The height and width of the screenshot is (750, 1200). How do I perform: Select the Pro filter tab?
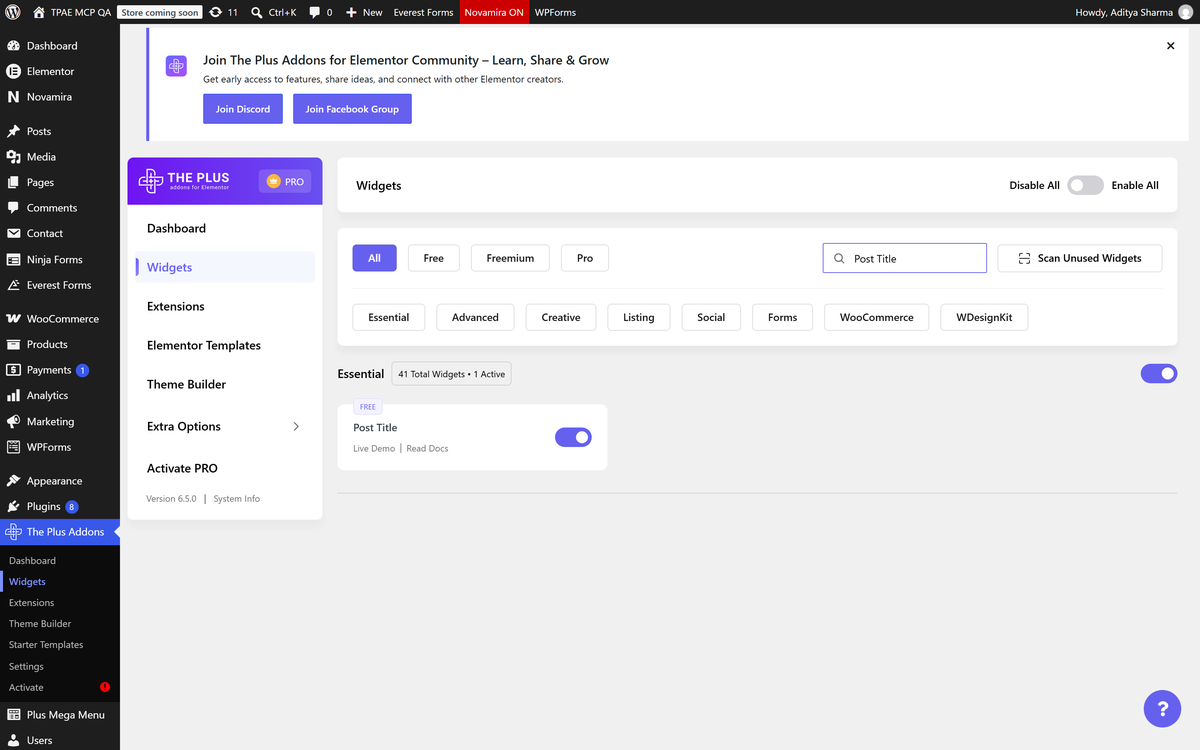tap(585, 258)
